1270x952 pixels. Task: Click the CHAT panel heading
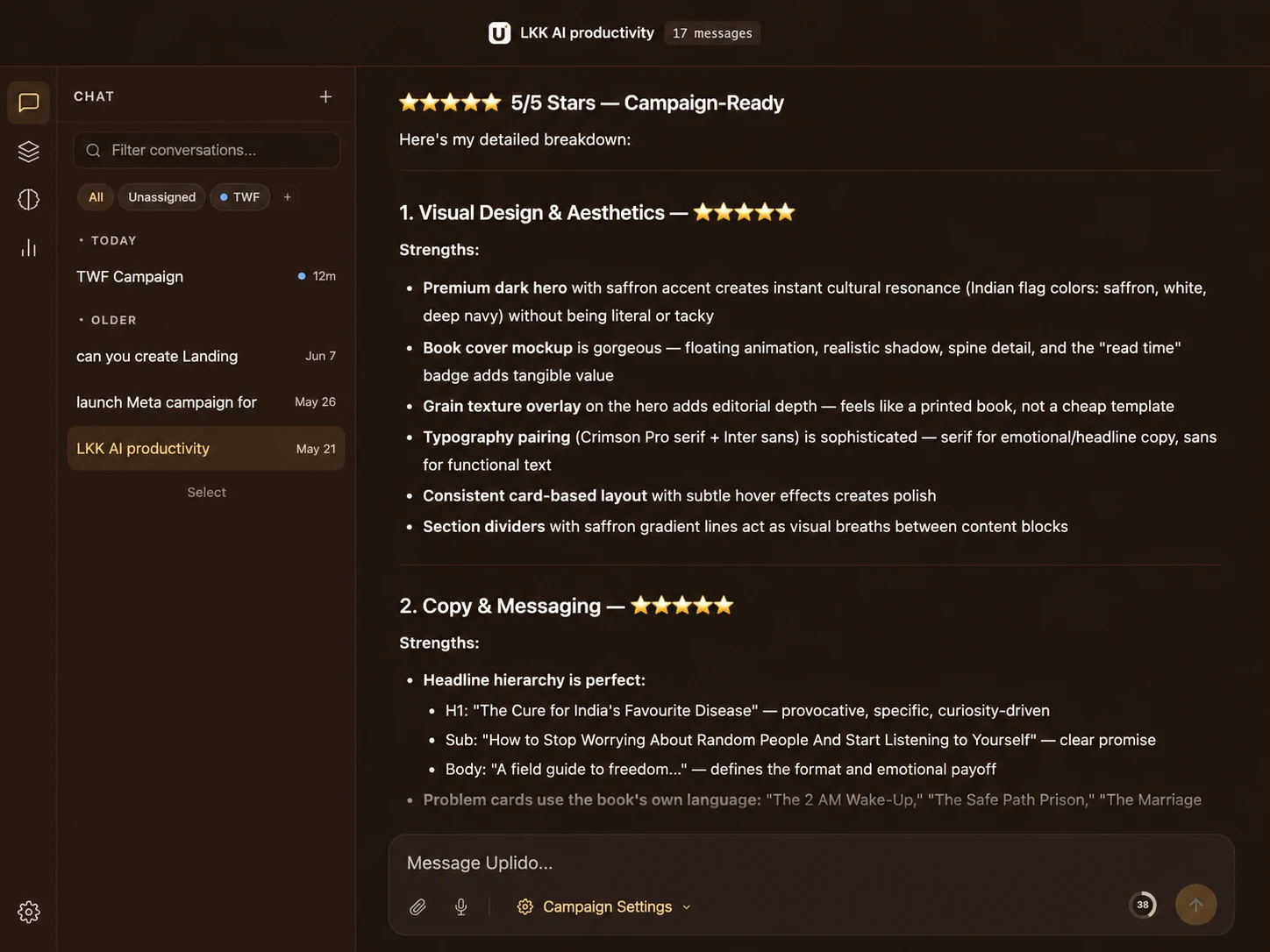[x=94, y=96]
